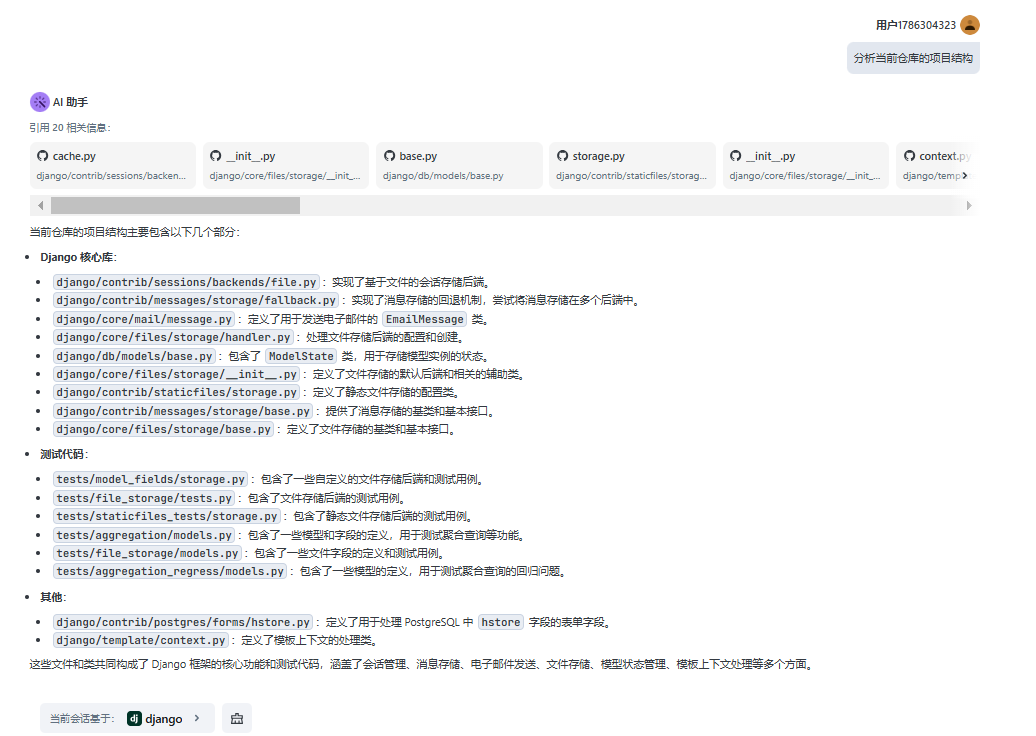The width and height of the screenshot is (1036, 736).
Task: Click tests/file_storage/tests.py code path
Action: (x=144, y=498)
